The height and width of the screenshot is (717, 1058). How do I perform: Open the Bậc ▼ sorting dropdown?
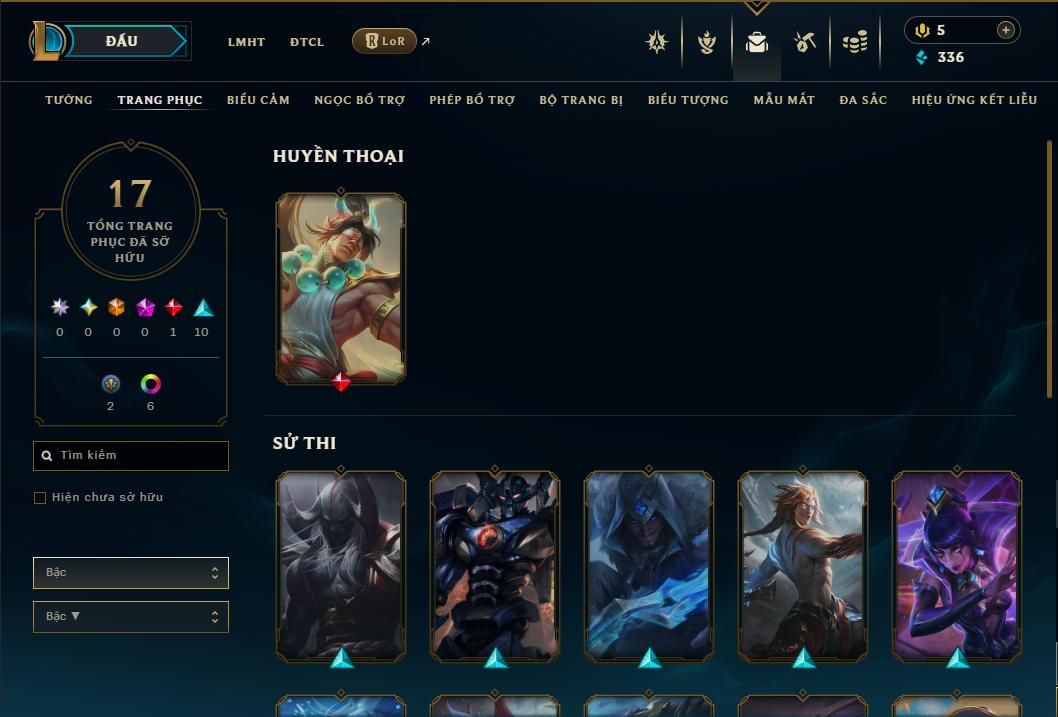[131, 616]
